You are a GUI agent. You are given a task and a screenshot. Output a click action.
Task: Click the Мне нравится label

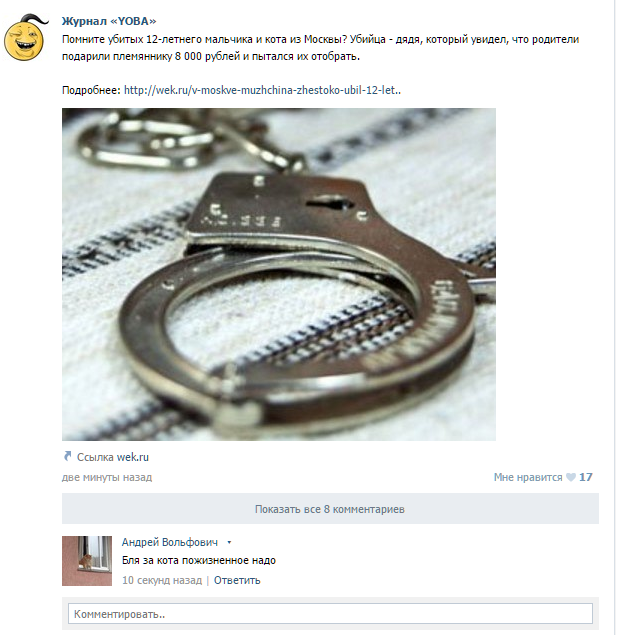(x=528, y=477)
